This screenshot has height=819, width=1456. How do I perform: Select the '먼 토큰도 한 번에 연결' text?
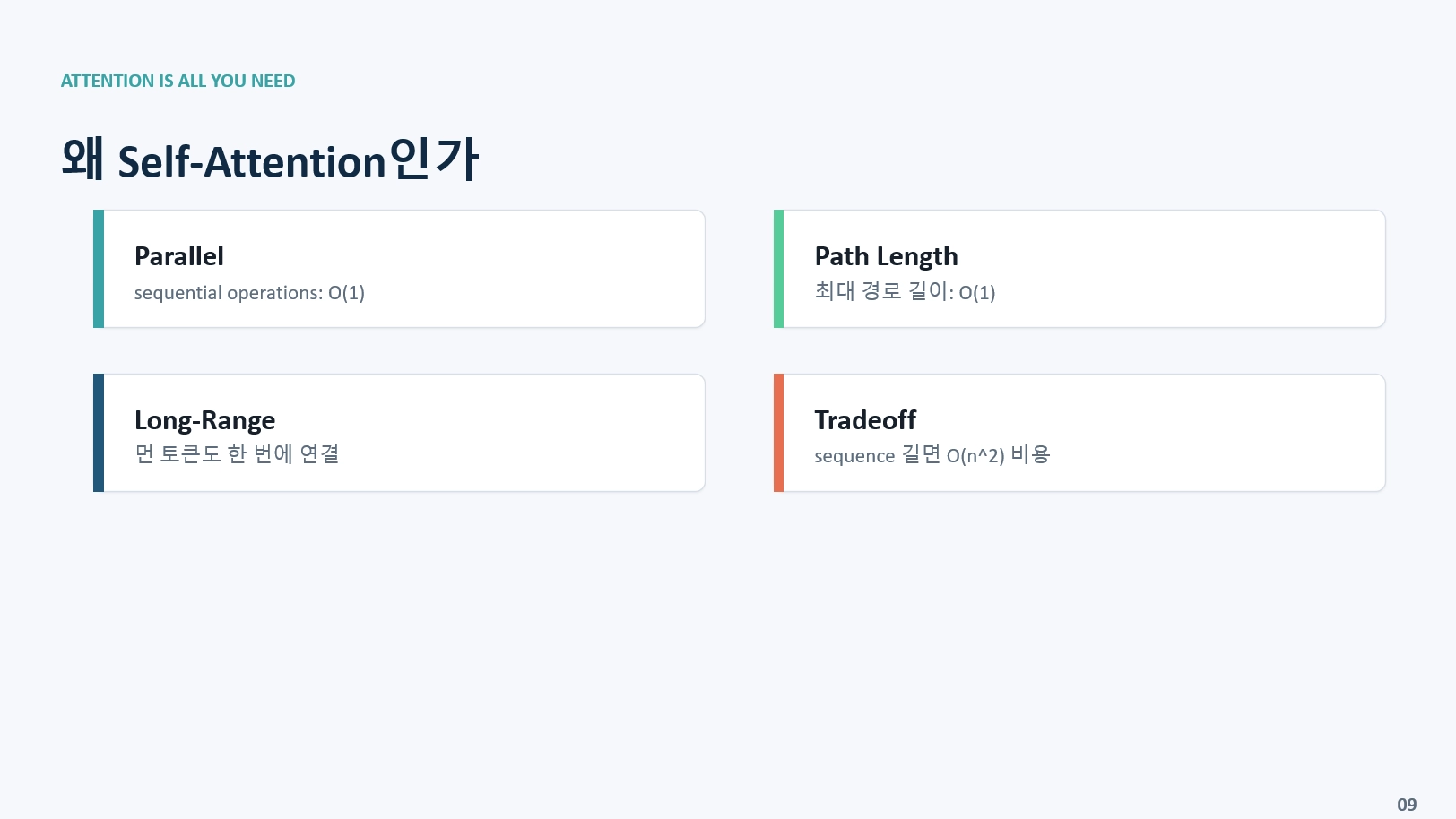pyautogui.click(x=237, y=454)
